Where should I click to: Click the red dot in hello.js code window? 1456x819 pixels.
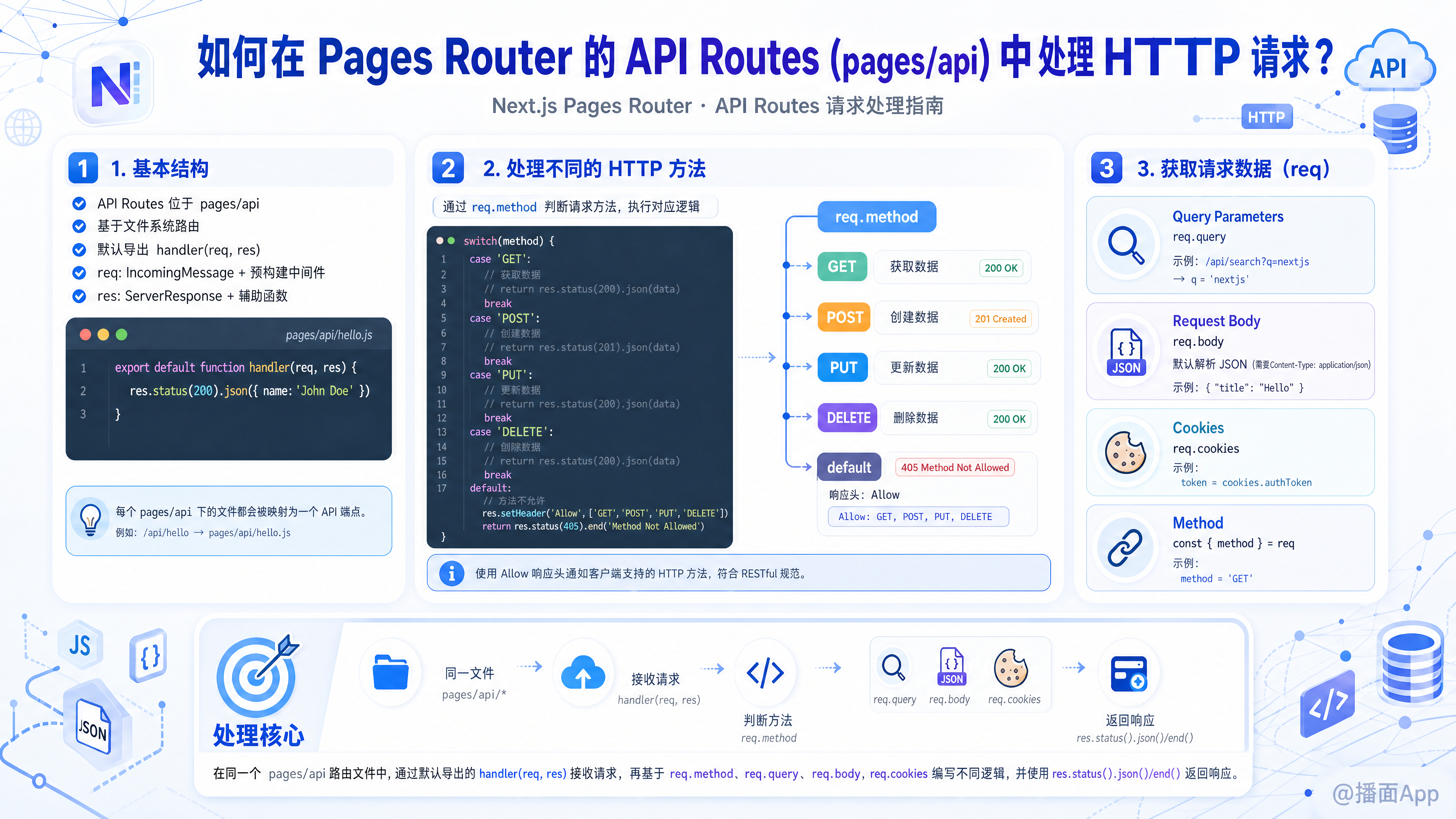coord(85,334)
